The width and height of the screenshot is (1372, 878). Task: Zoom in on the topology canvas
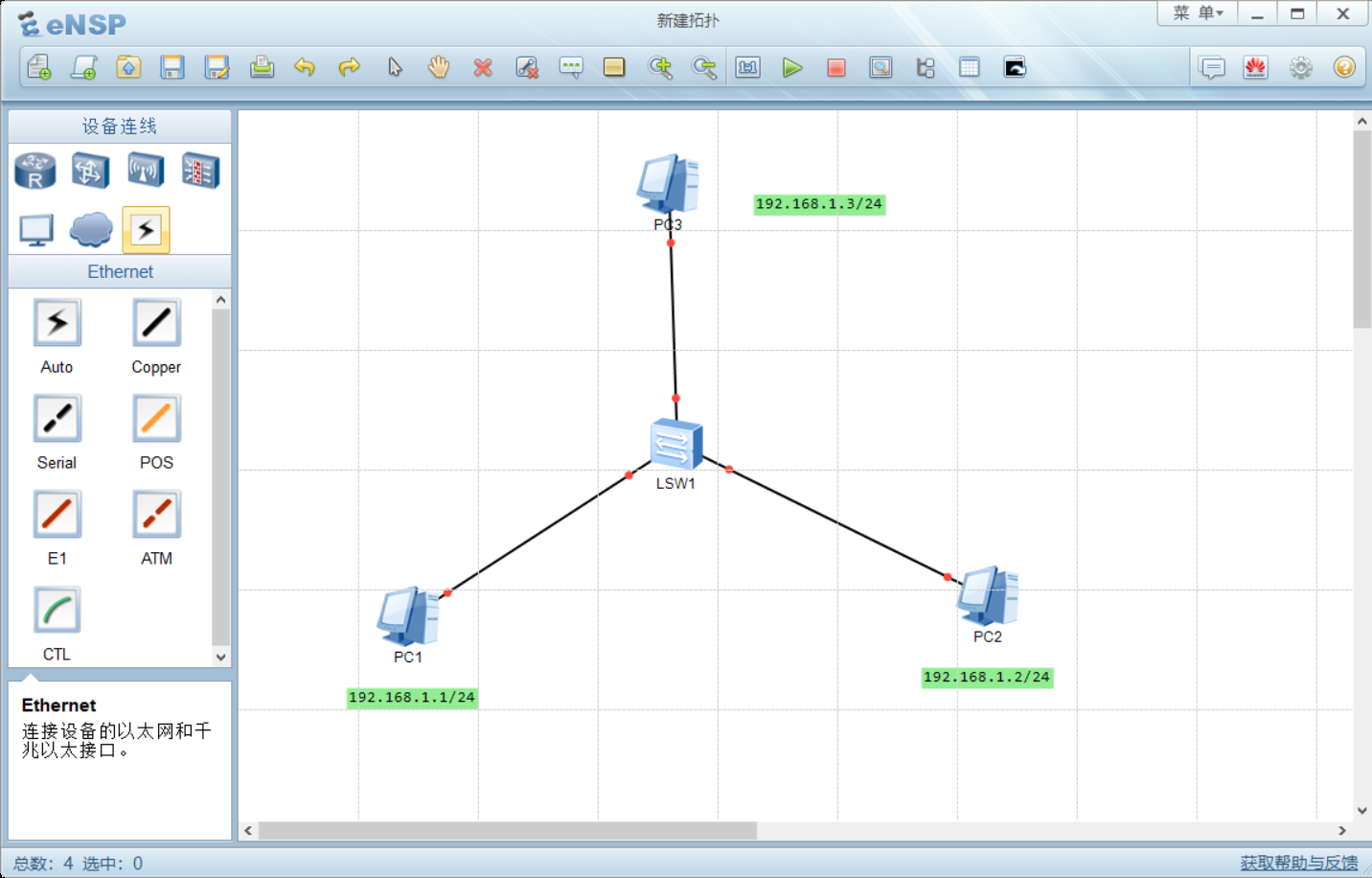point(660,67)
